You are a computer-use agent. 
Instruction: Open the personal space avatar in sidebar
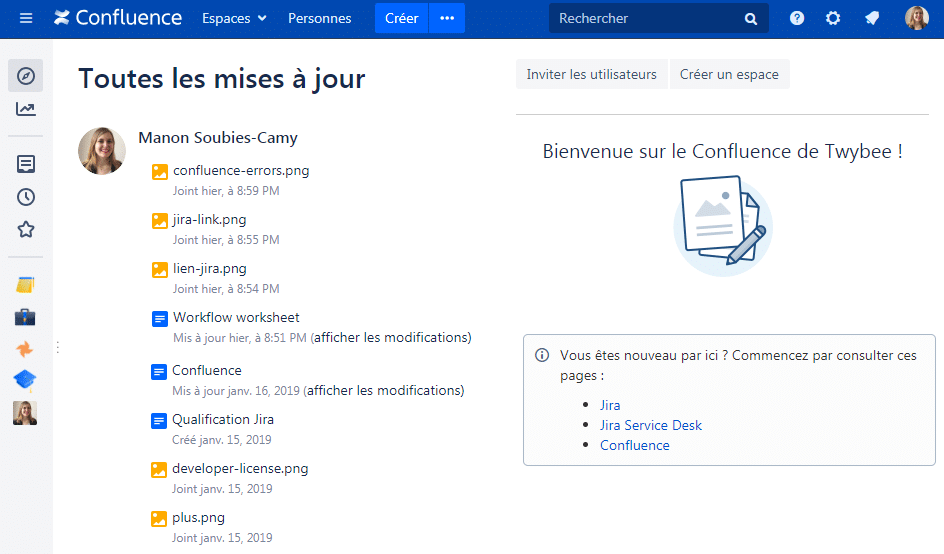click(x=25, y=413)
